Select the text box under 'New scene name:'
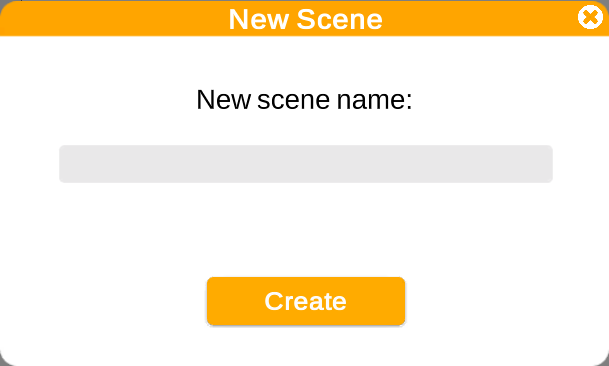The width and height of the screenshot is (609, 366). point(306,164)
